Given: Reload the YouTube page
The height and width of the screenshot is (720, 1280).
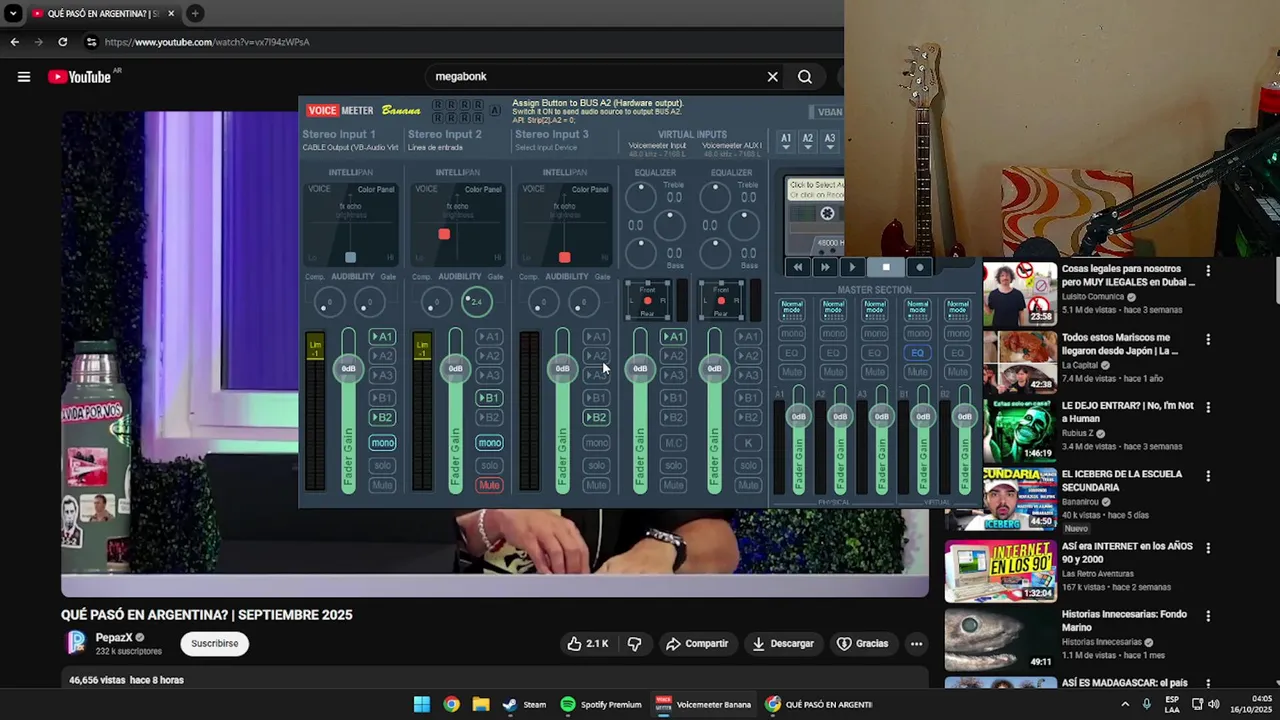Looking at the screenshot, I should coord(62,42).
